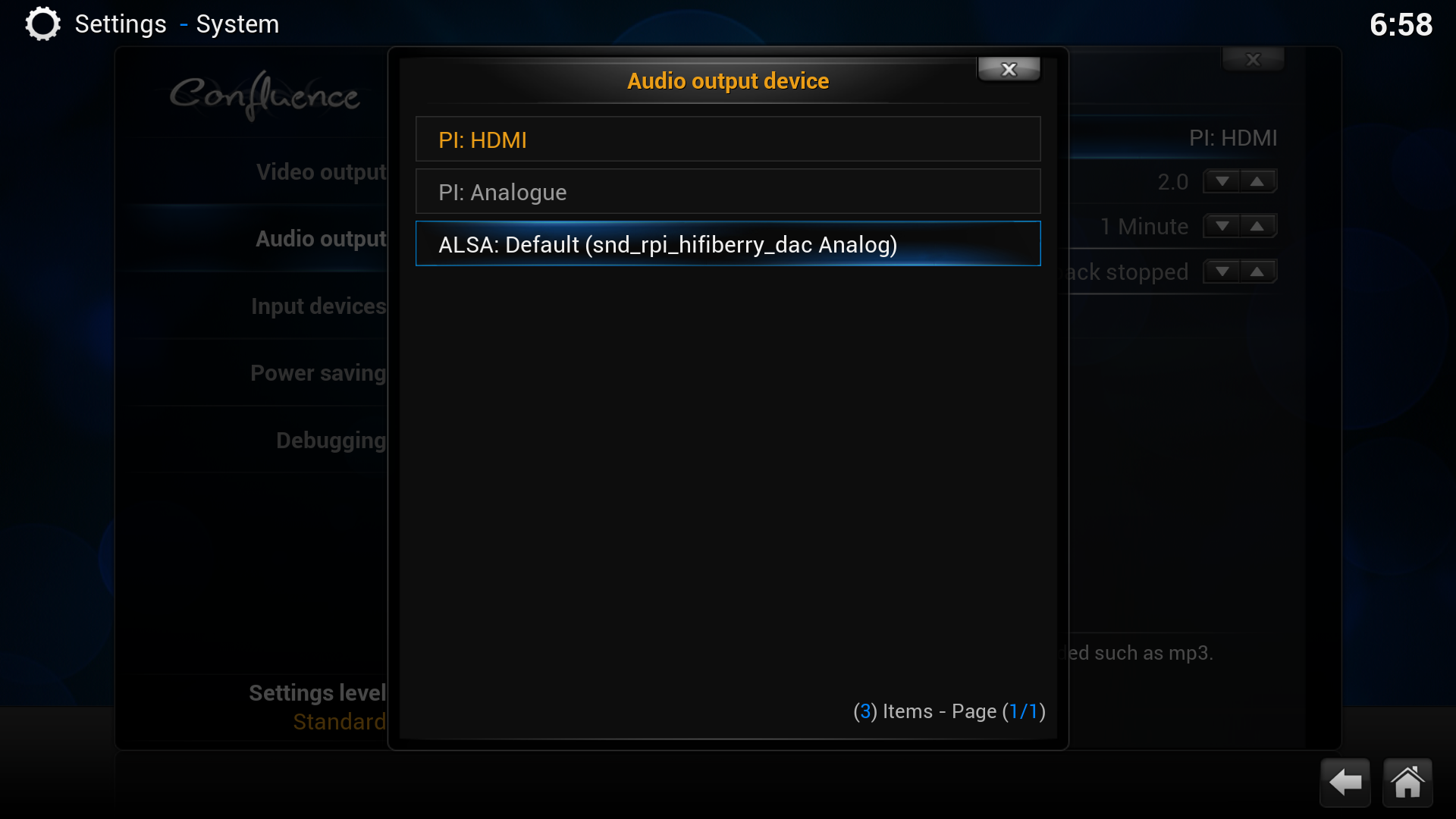This screenshot has height=819, width=1456.
Task: Open the Debugging category
Action: (x=331, y=441)
